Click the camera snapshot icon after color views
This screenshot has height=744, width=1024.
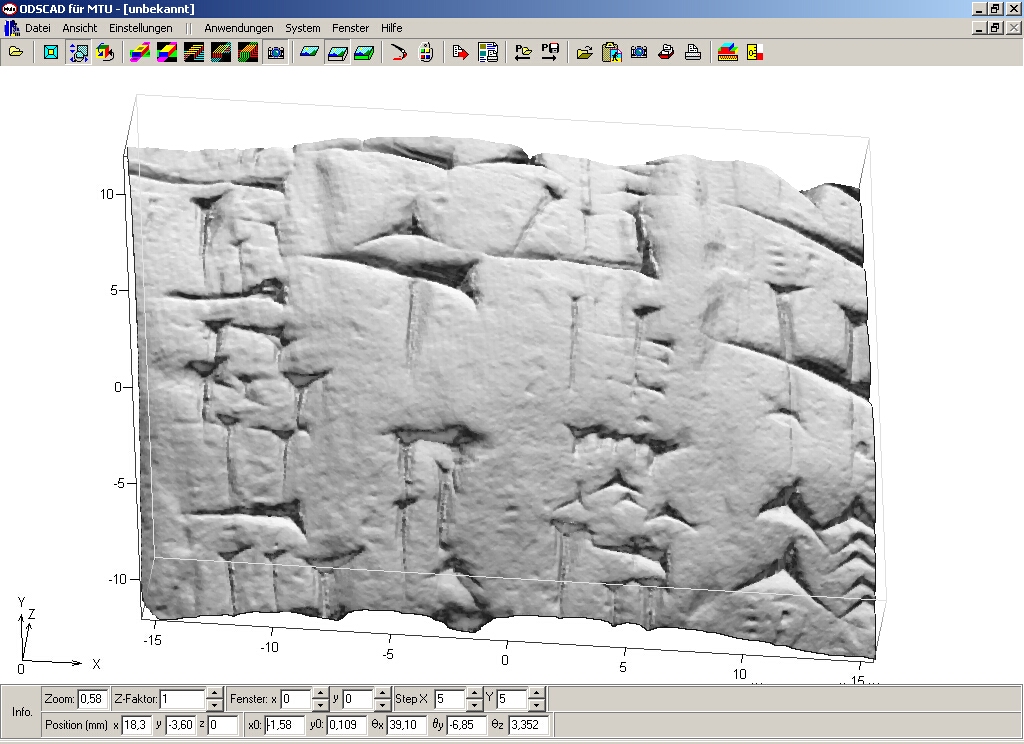coord(276,52)
